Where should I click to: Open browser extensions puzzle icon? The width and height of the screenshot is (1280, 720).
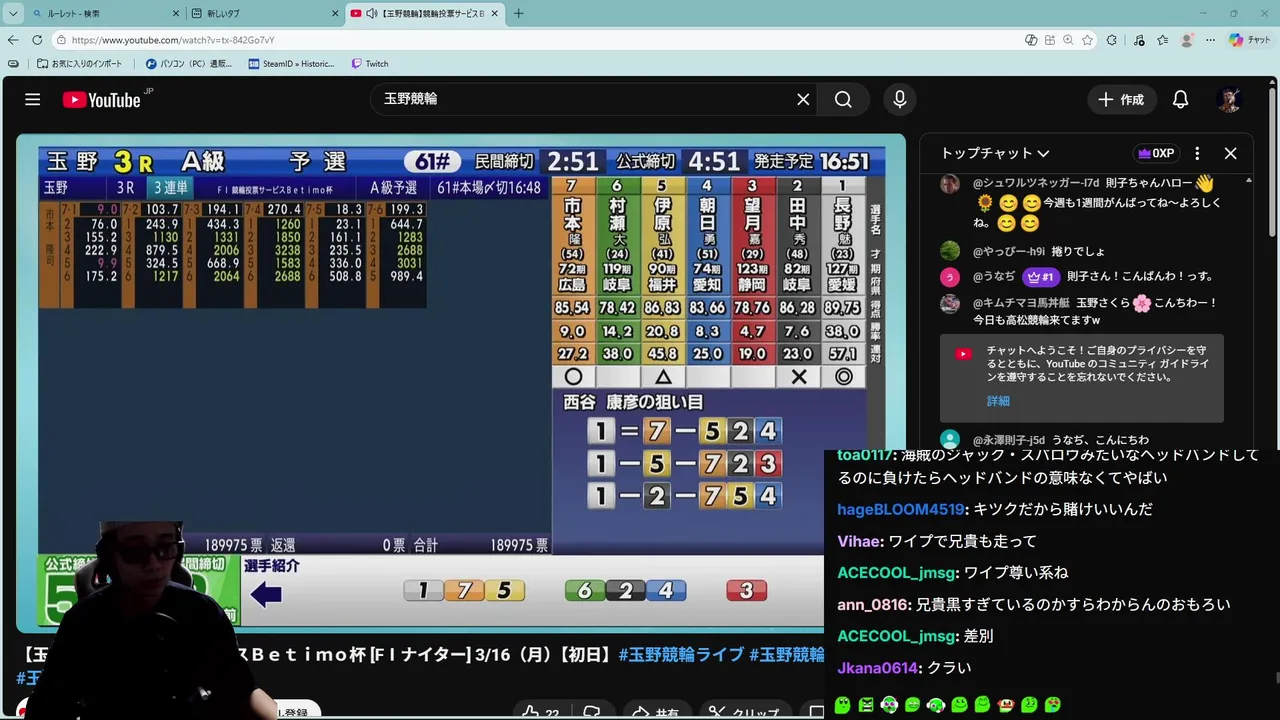(1112, 40)
